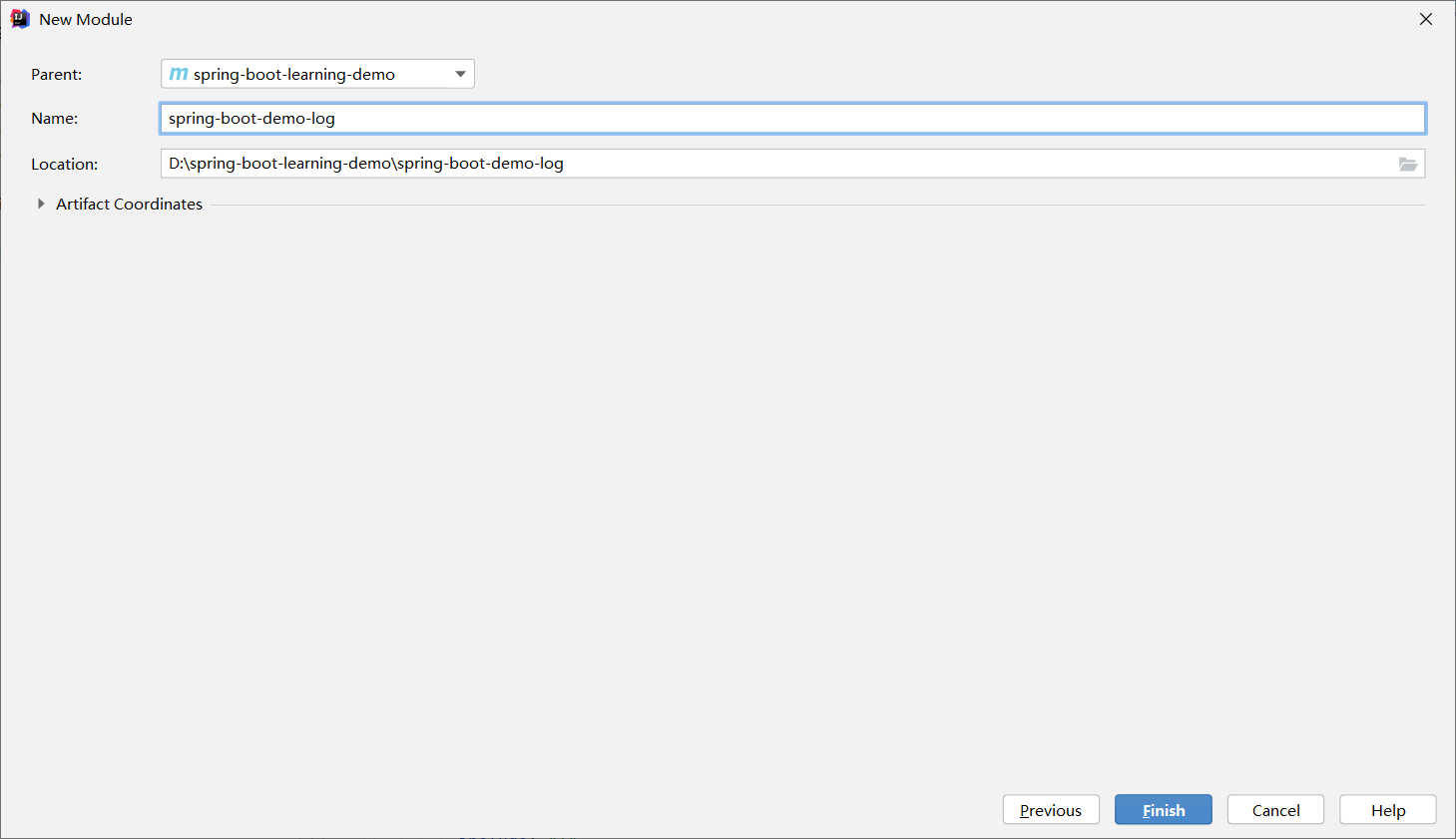Click the Previous button
Viewport: 1456px width, 839px height.
coord(1051,810)
